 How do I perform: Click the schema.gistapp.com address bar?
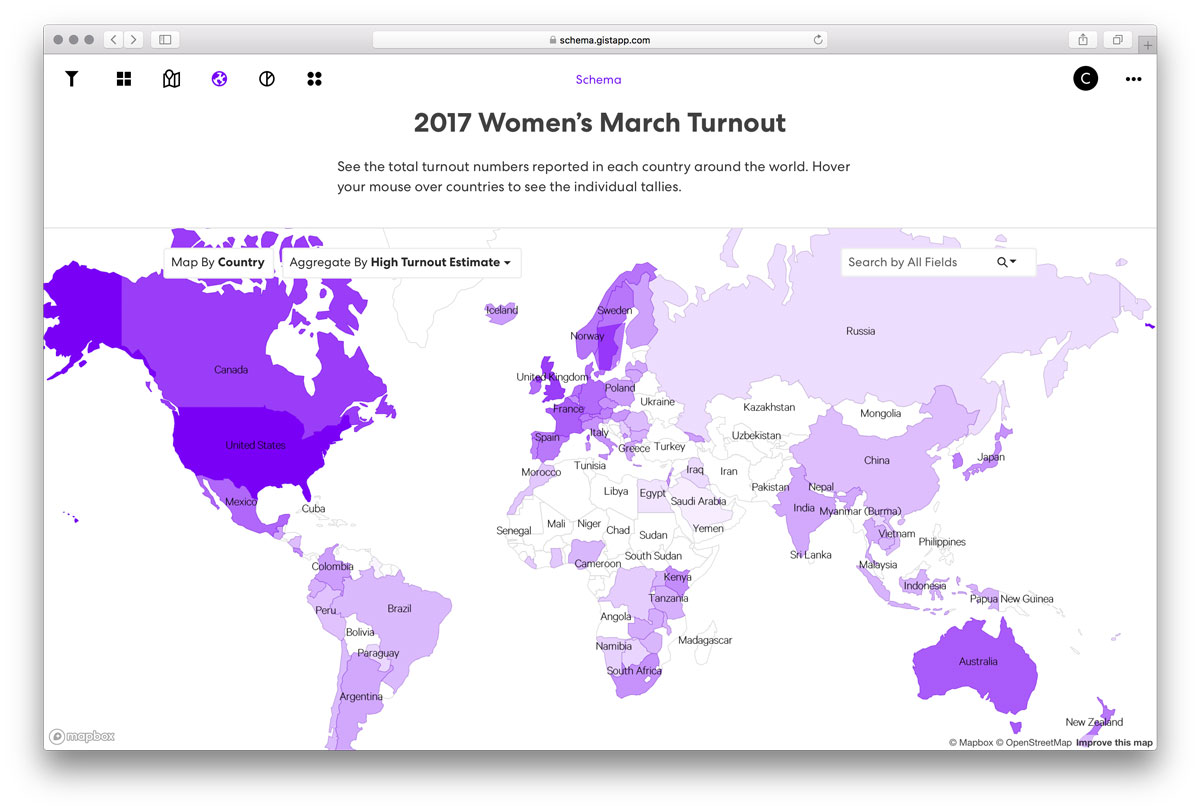point(600,40)
